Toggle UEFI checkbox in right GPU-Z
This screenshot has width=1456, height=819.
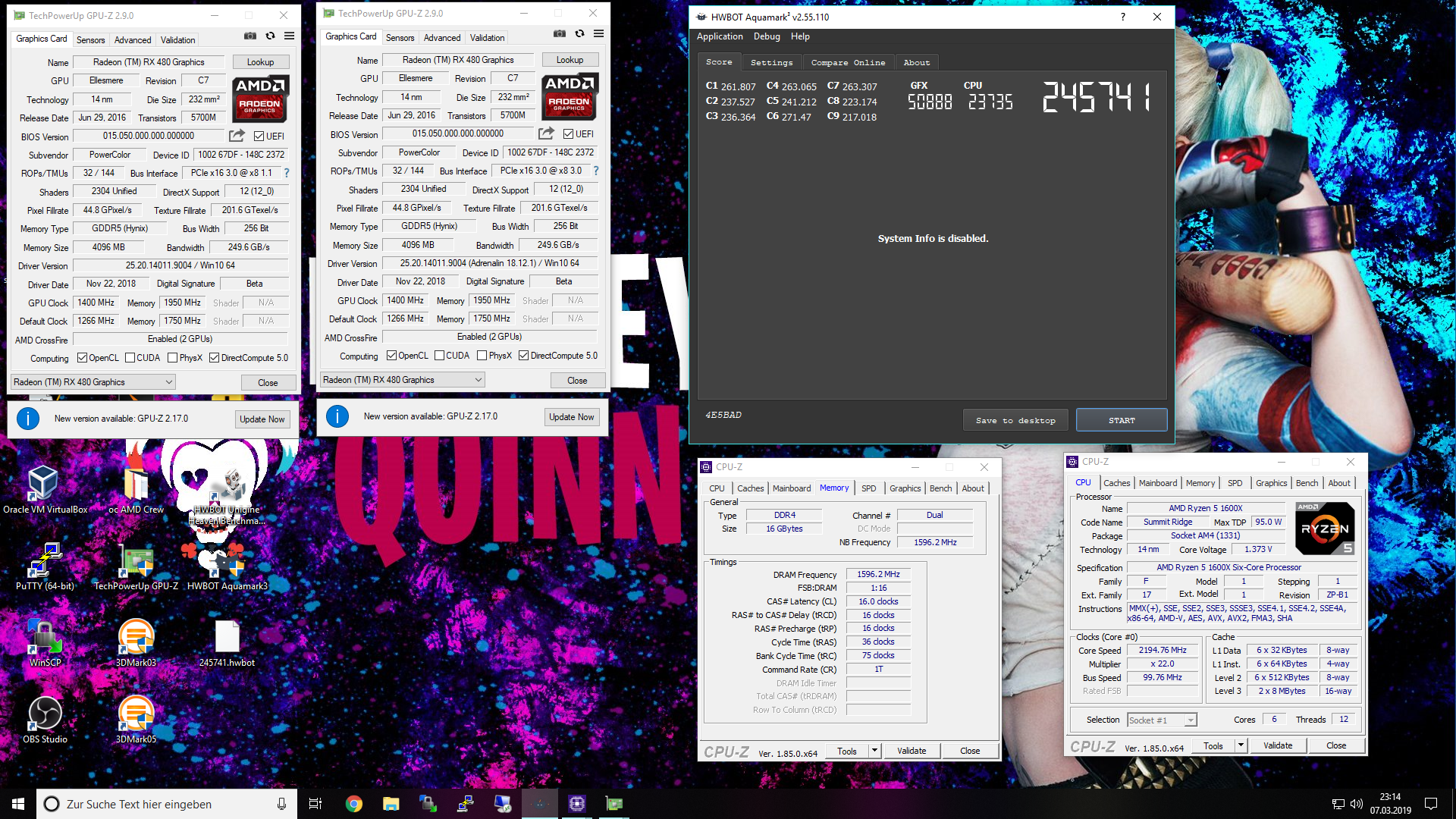pos(568,134)
